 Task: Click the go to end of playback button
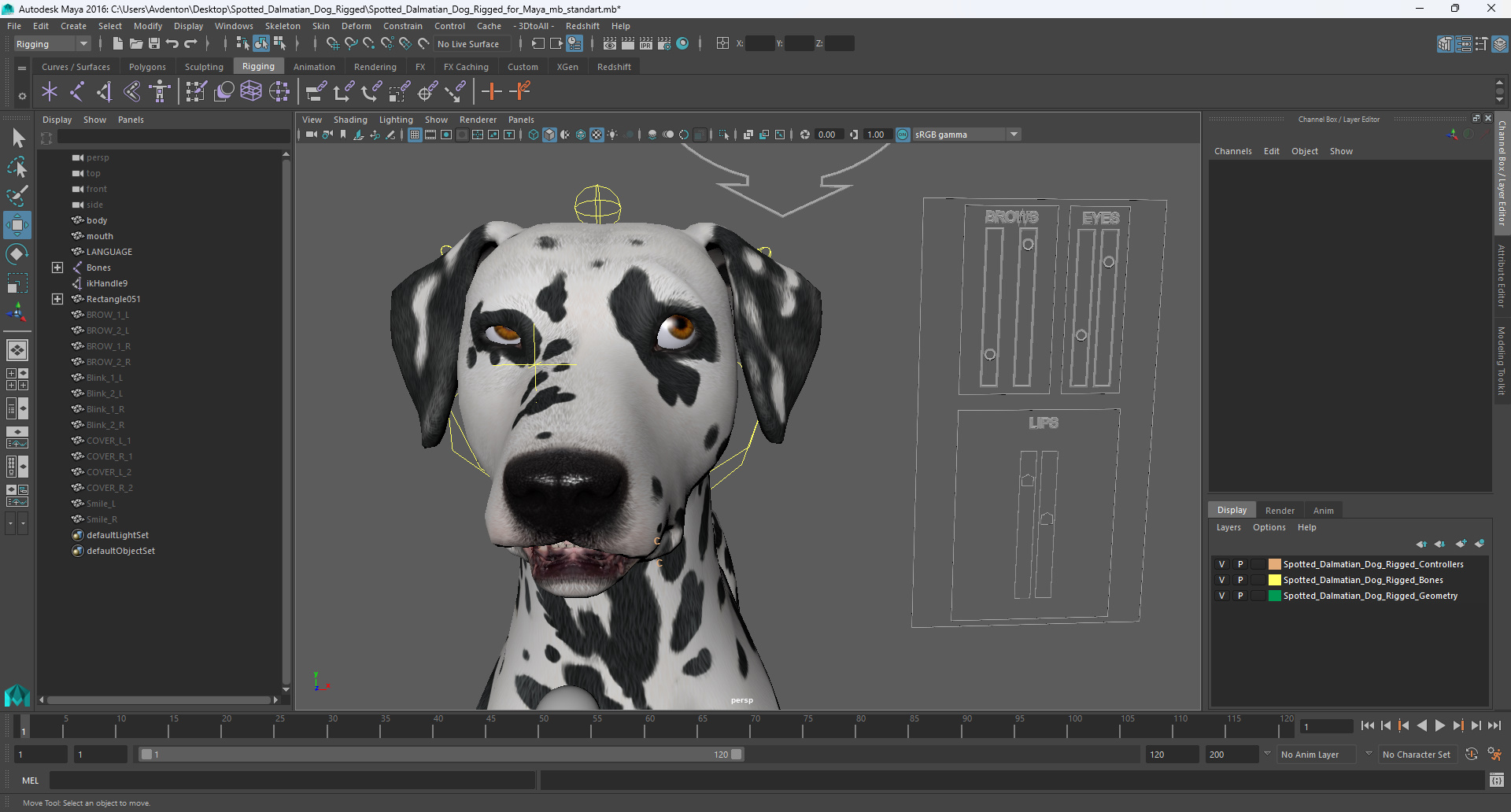pos(1494,725)
